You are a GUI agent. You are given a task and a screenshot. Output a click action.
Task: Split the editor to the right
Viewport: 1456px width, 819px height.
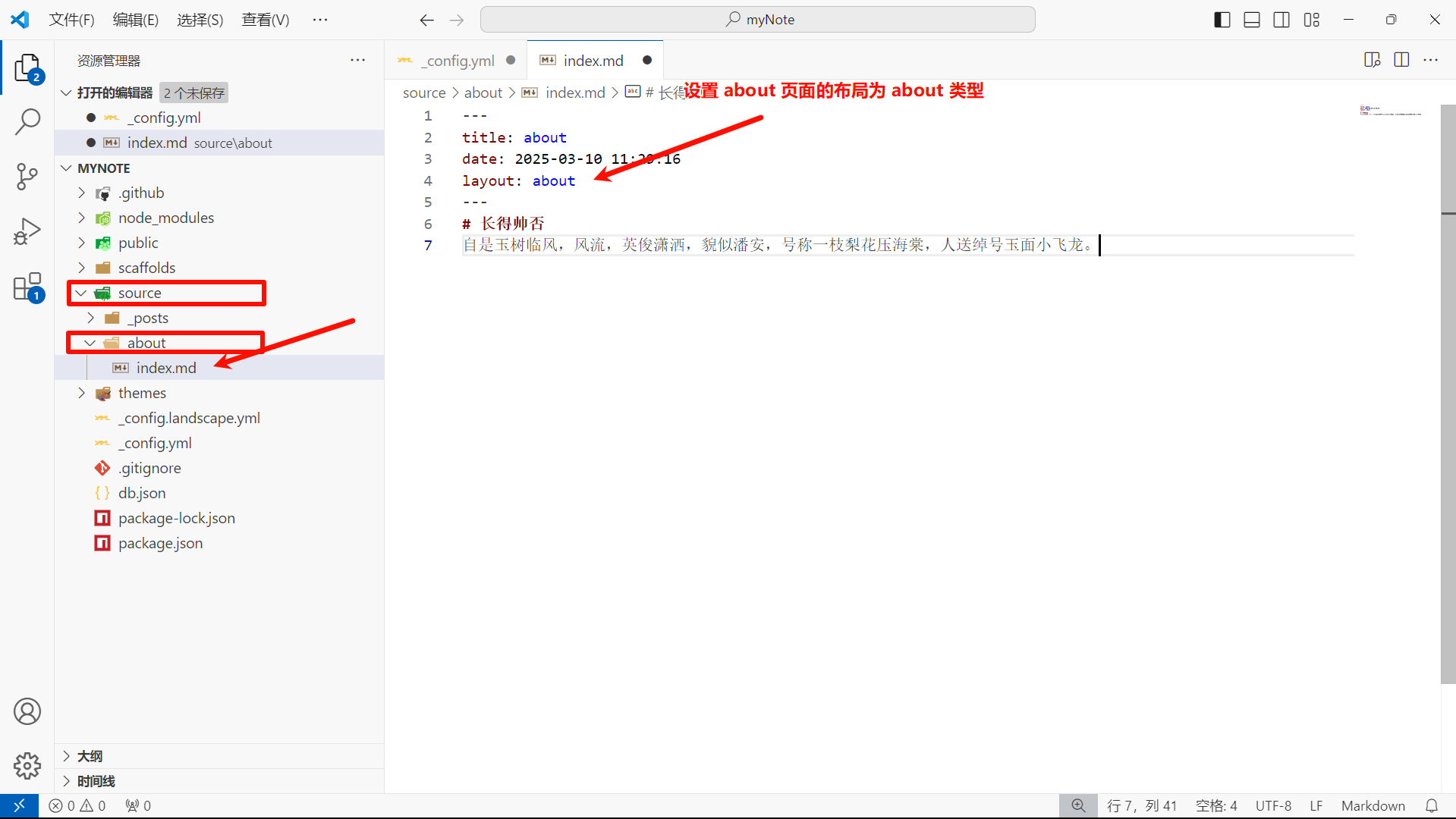click(x=1401, y=60)
